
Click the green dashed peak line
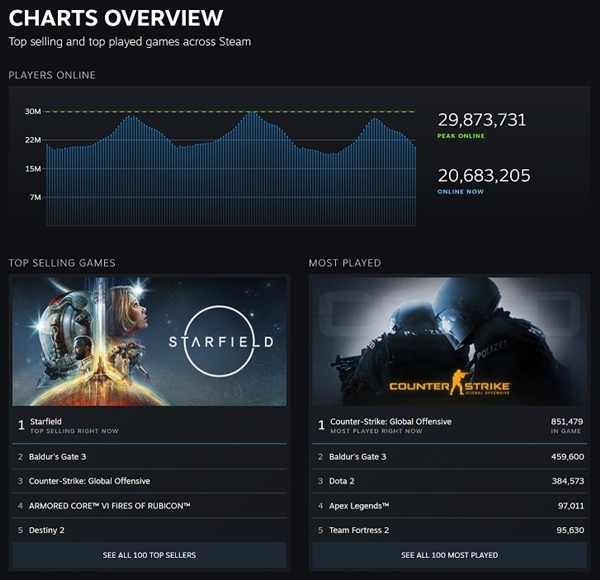(x=330, y=112)
